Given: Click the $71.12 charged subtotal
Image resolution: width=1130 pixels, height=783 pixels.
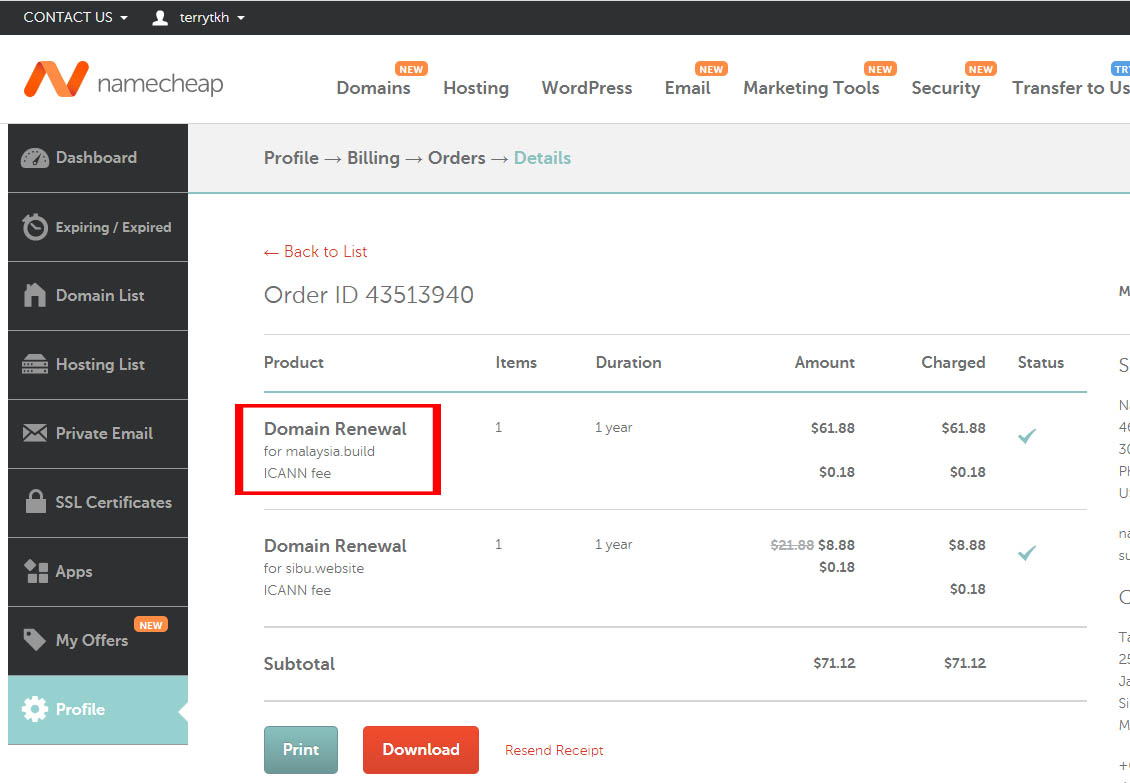Looking at the screenshot, I should pos(964,663).
